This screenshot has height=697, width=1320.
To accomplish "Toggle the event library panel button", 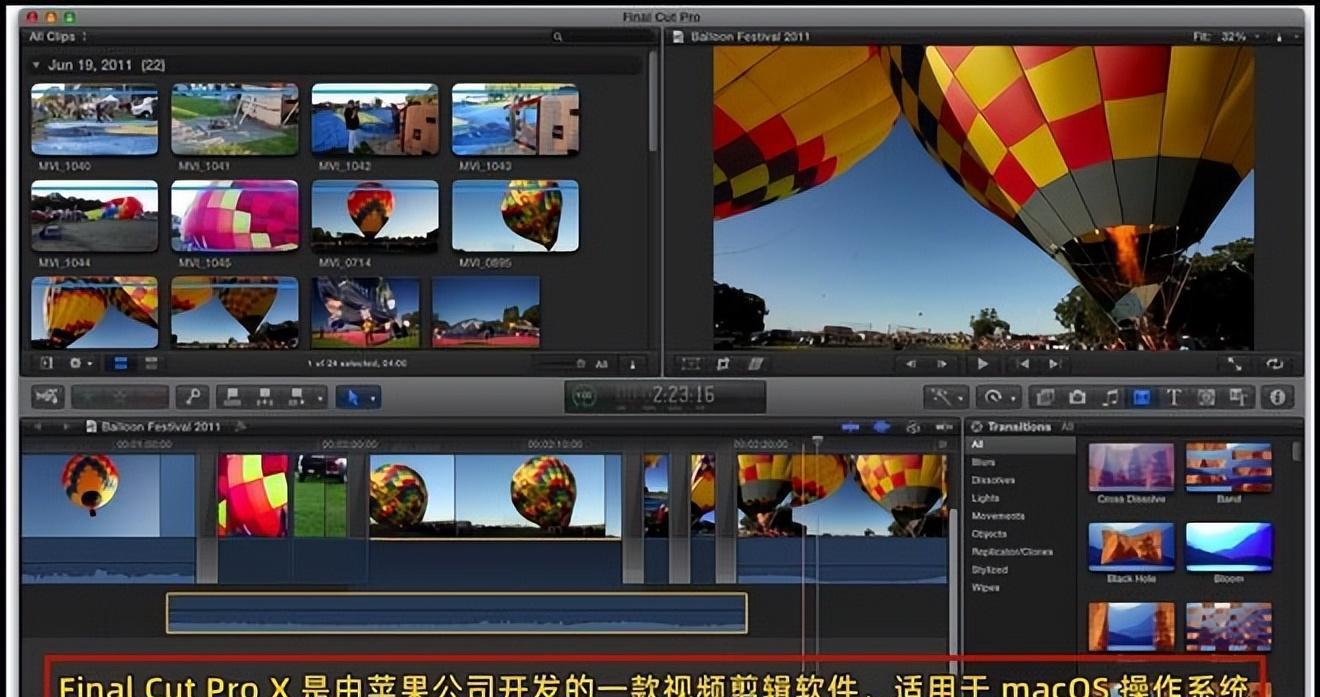I will (x=46, y=364).
